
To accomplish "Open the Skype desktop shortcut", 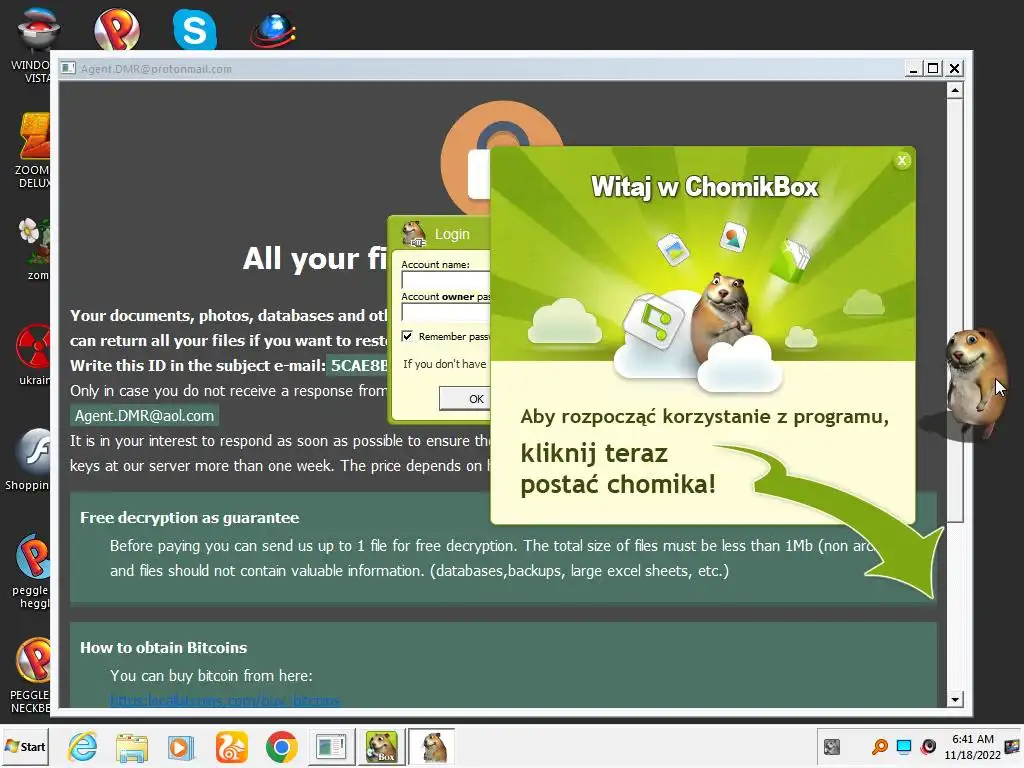I will pyautogui.click(x=195, y=29).
